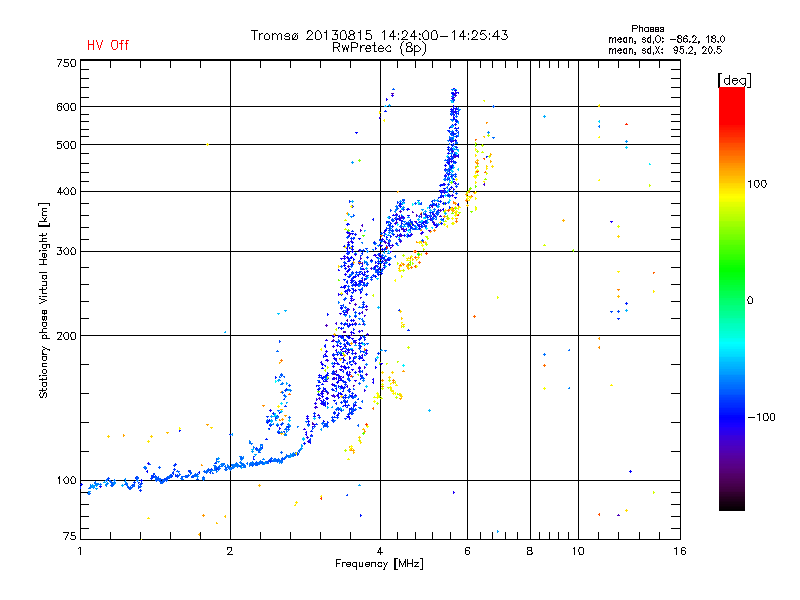Click the 'Phases' header text
The image size is (800, 600).
[x=647, y=29]
